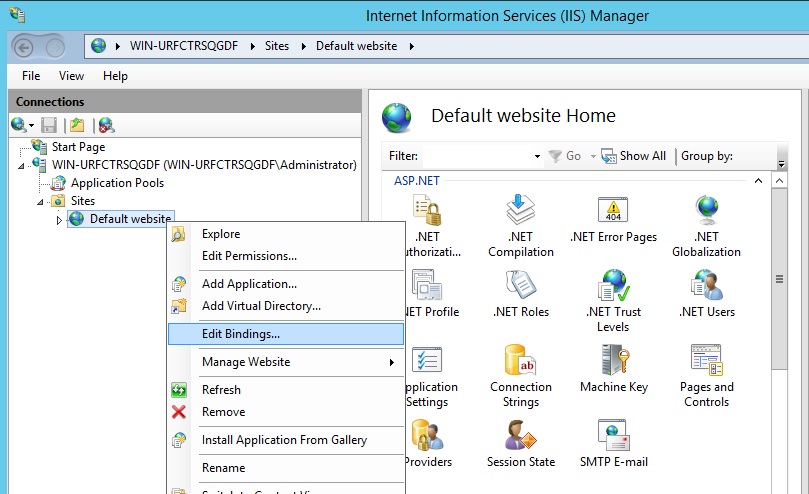Click inside the Filter text field
Screen dimensions: 809x494
click(x=475, y=156)
